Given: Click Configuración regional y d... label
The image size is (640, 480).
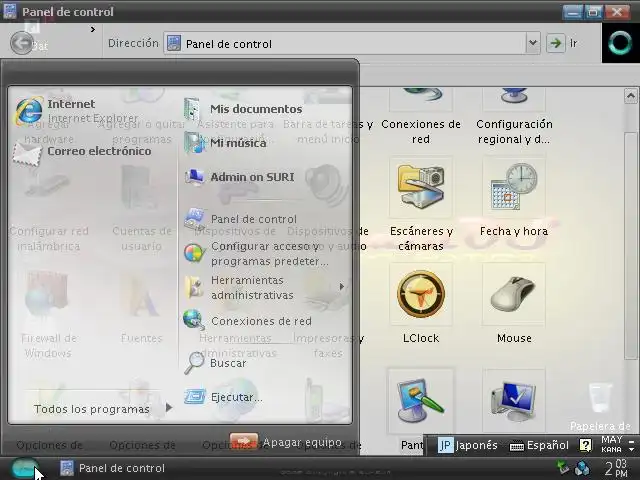Looking at the screenshot, I should coord(514,131).
